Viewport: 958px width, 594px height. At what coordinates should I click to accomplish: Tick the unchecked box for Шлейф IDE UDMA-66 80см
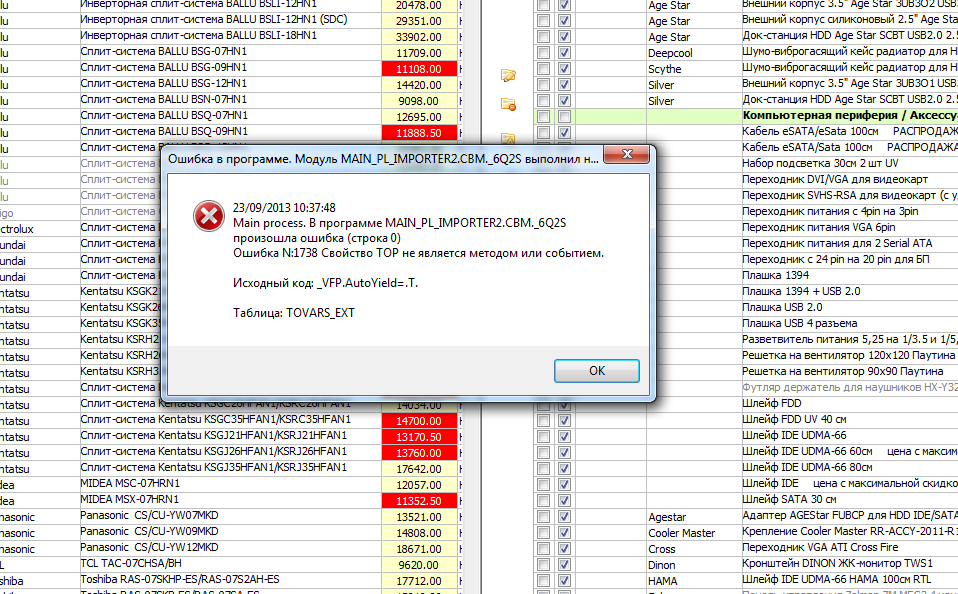(543, 468)
